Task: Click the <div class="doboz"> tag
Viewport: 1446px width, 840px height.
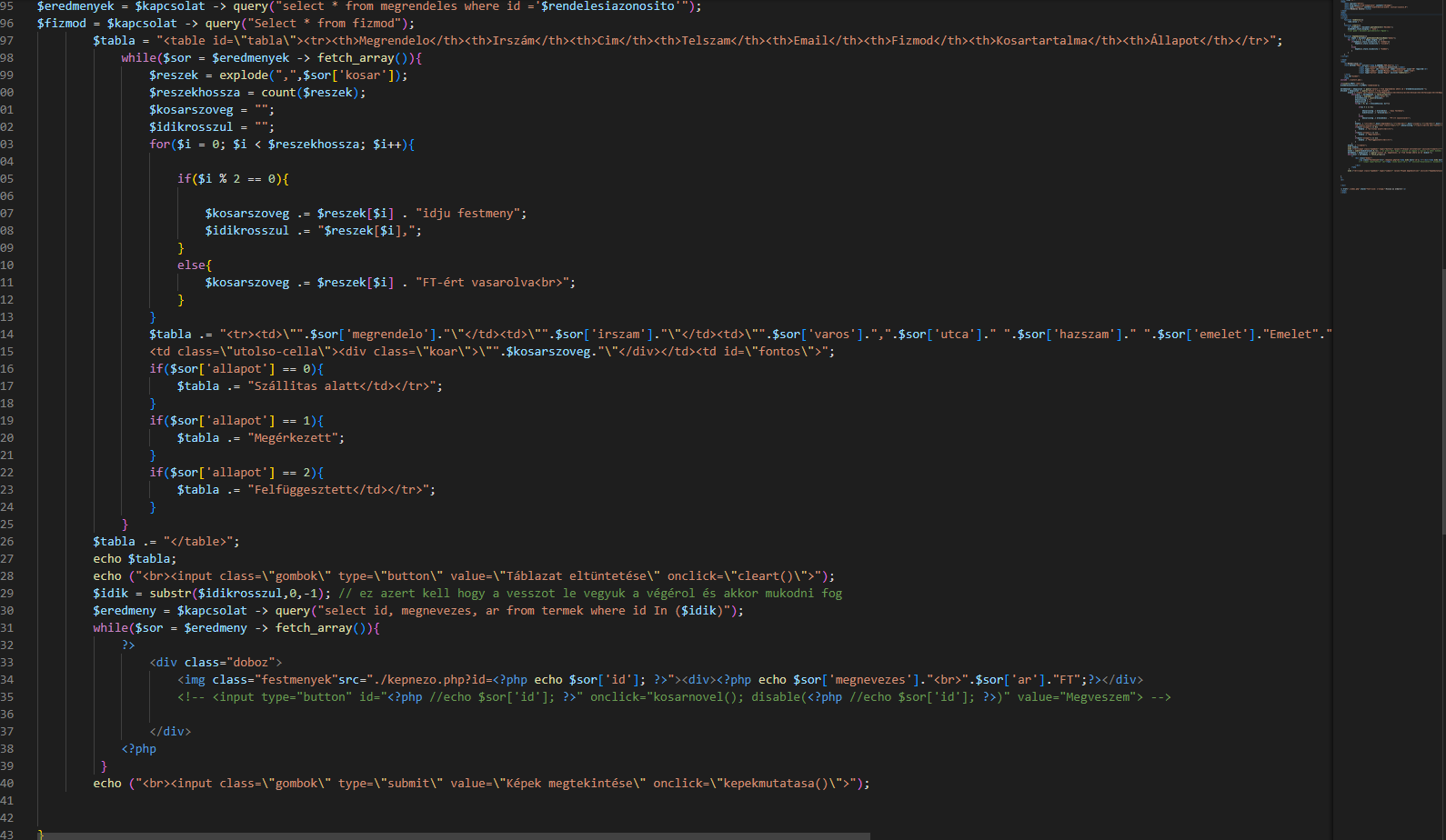Action: 216,663
